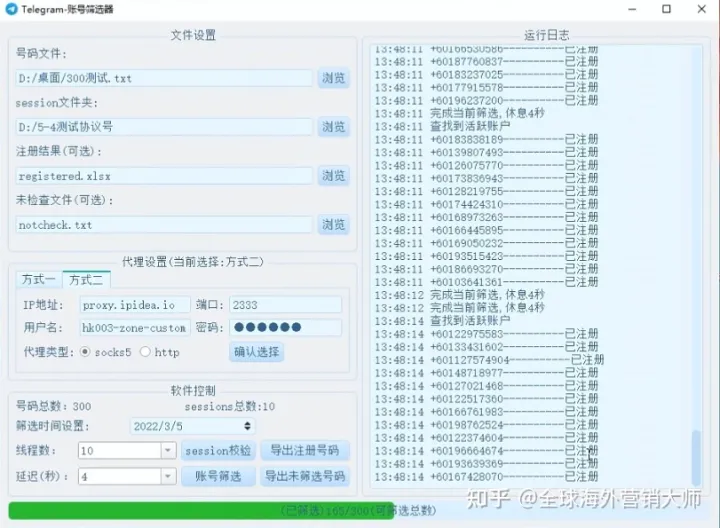
Task: Browse for the 未检查文件 file
Action: pos(333,225)
